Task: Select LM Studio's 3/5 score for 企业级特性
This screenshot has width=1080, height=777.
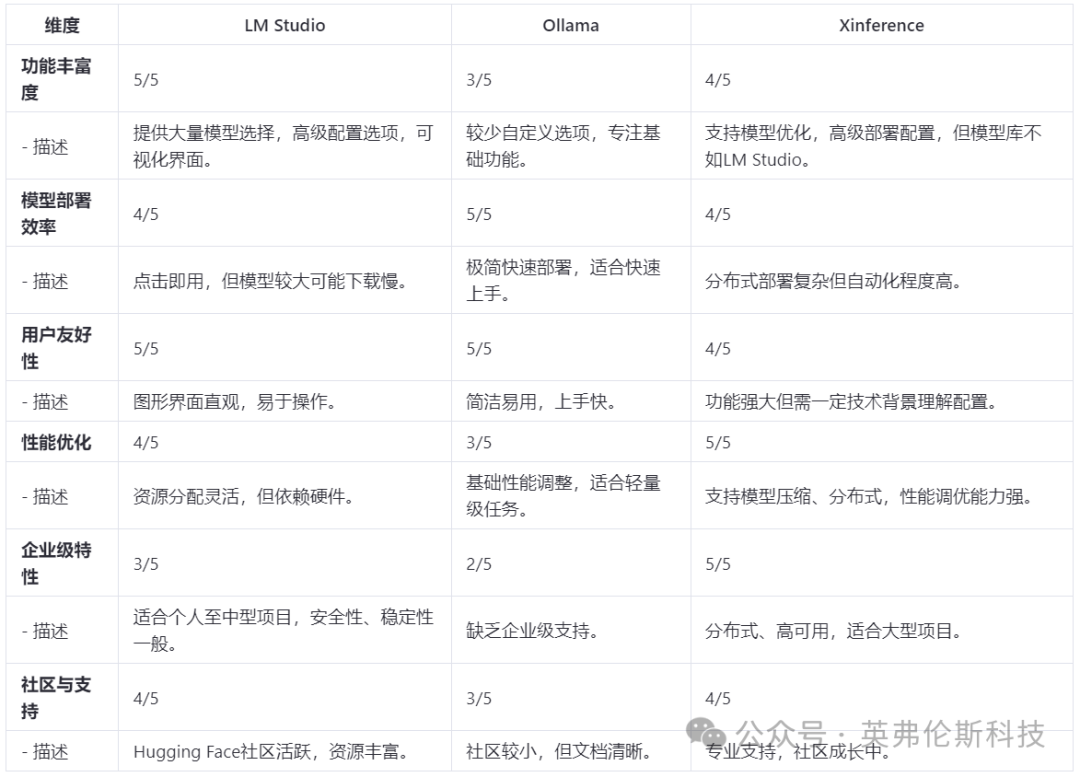Action: click(x=146, y=564)
